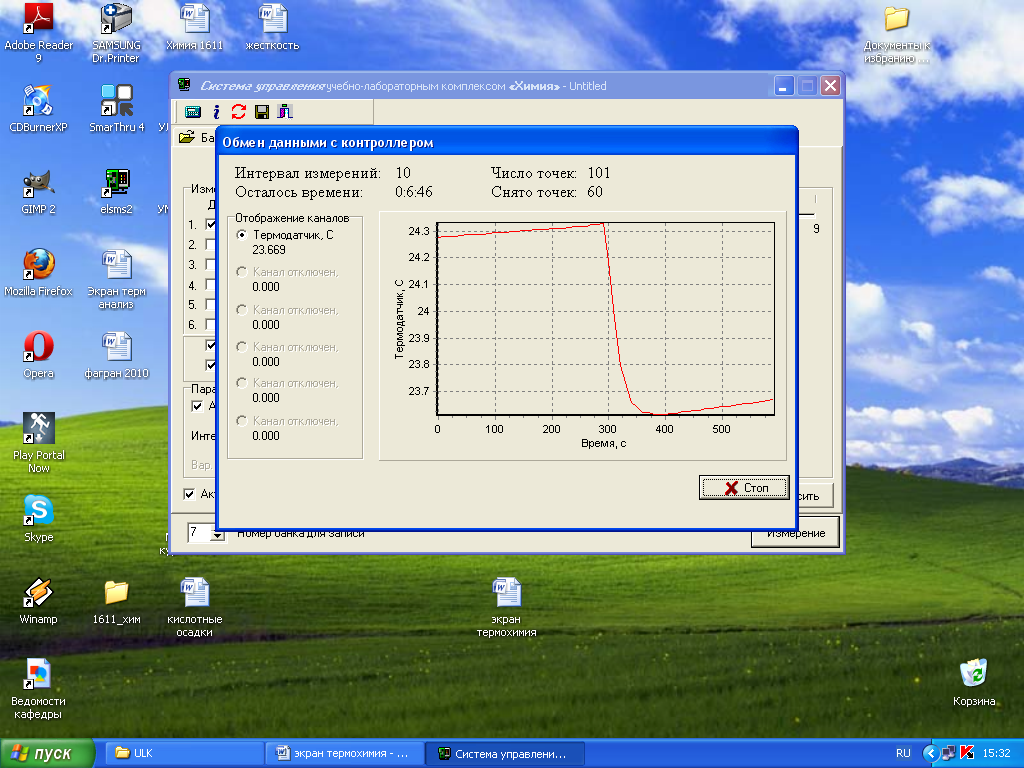Launch CDBurnerXP from the desktop

[38, 108]
